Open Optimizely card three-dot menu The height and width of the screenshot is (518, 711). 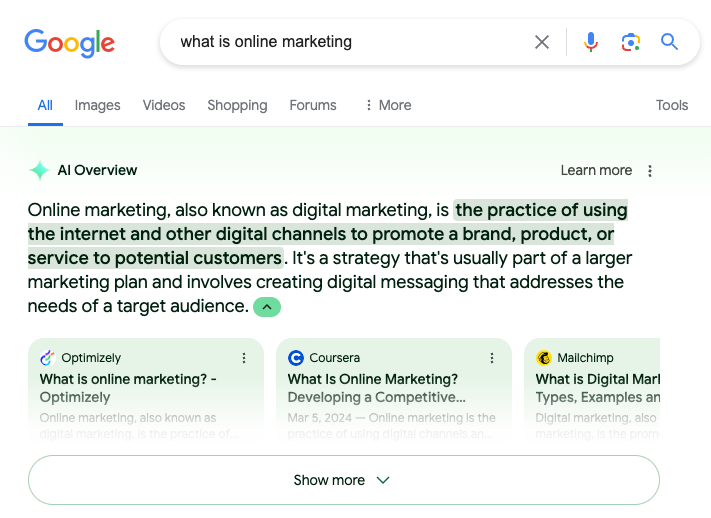[x=244, y=358]
